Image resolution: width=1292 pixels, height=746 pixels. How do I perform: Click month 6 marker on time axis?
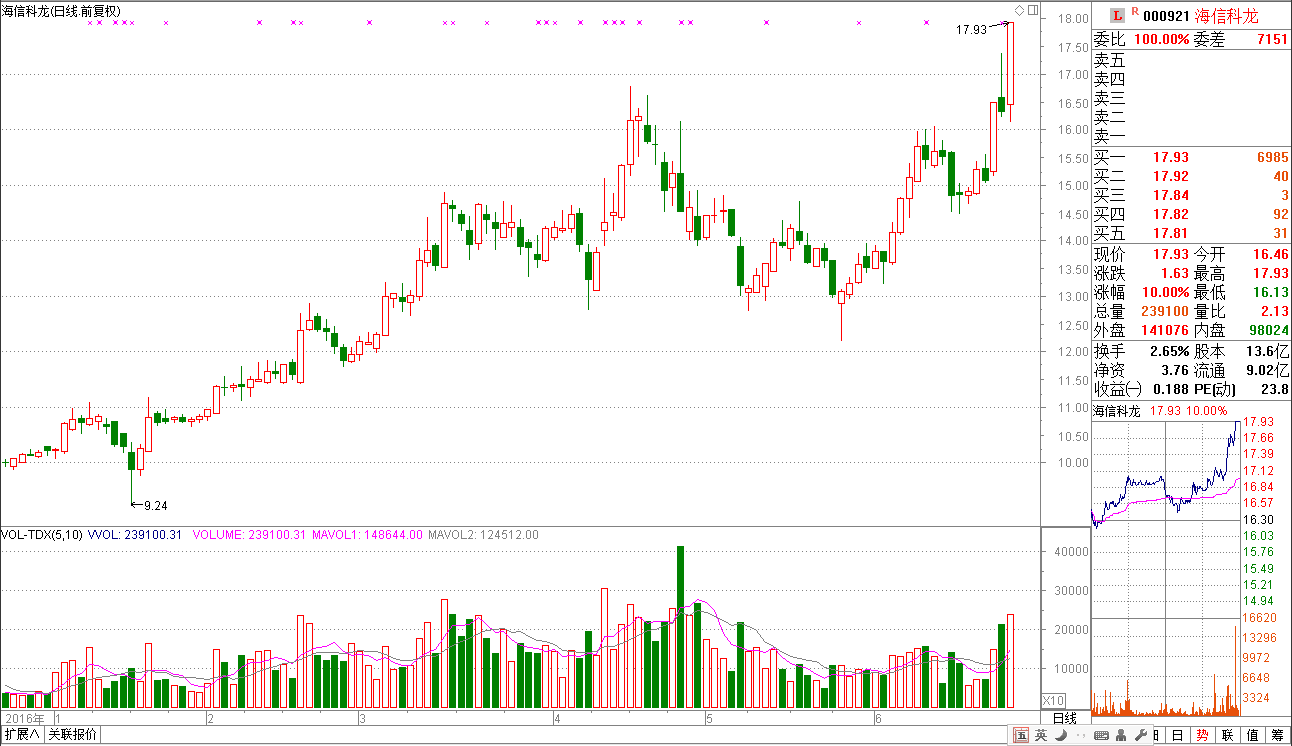click(877, 719)
